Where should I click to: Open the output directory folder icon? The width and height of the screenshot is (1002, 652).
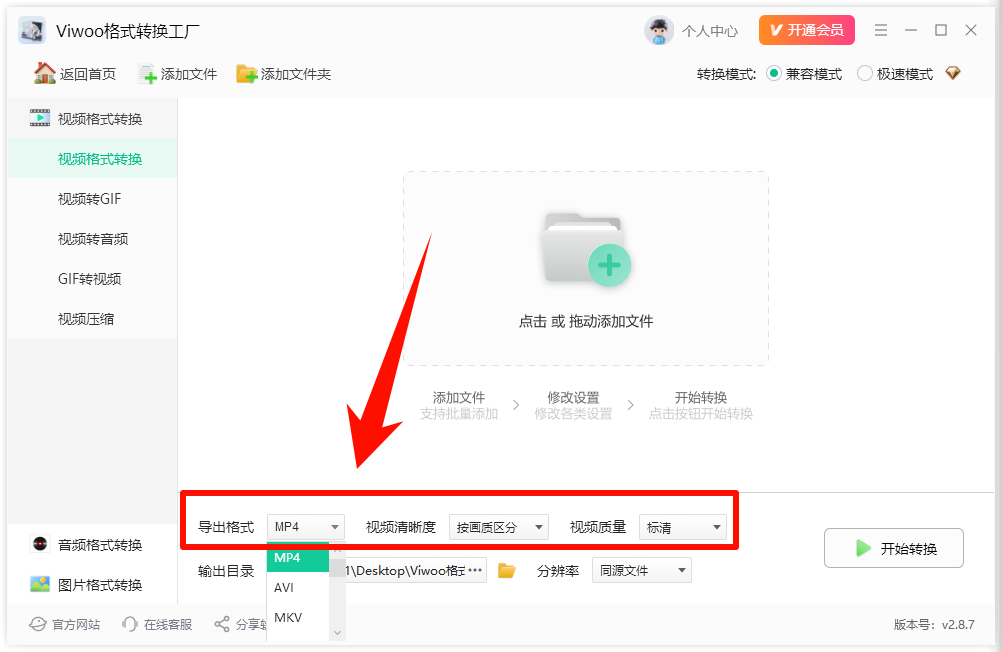click(507, 570)
